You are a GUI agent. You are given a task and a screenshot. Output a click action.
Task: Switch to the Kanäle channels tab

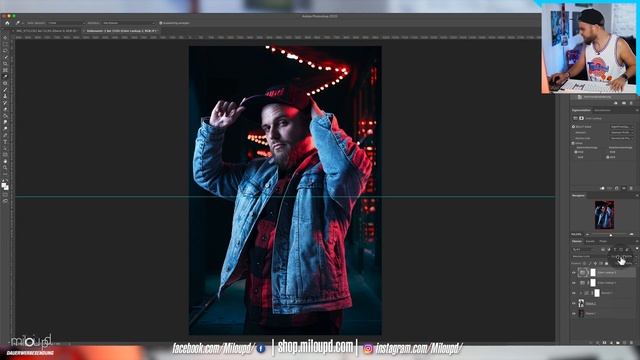(x=590, y=241)
